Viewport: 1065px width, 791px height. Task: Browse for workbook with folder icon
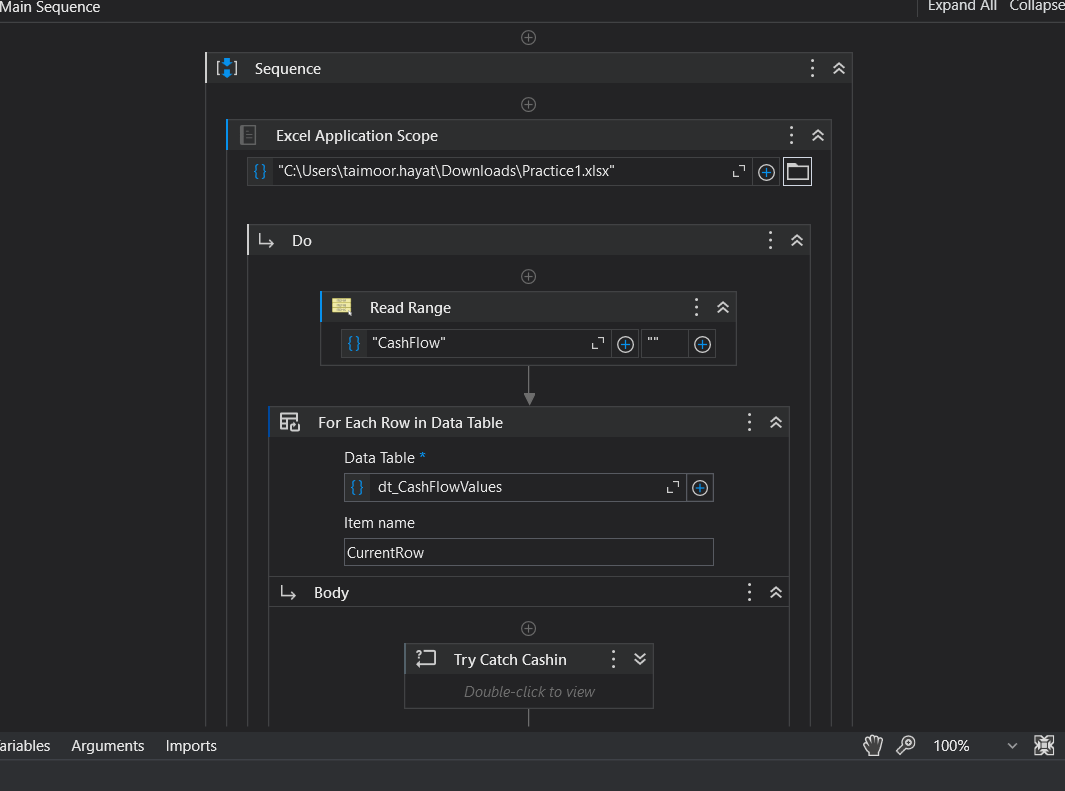coord(797,172)
